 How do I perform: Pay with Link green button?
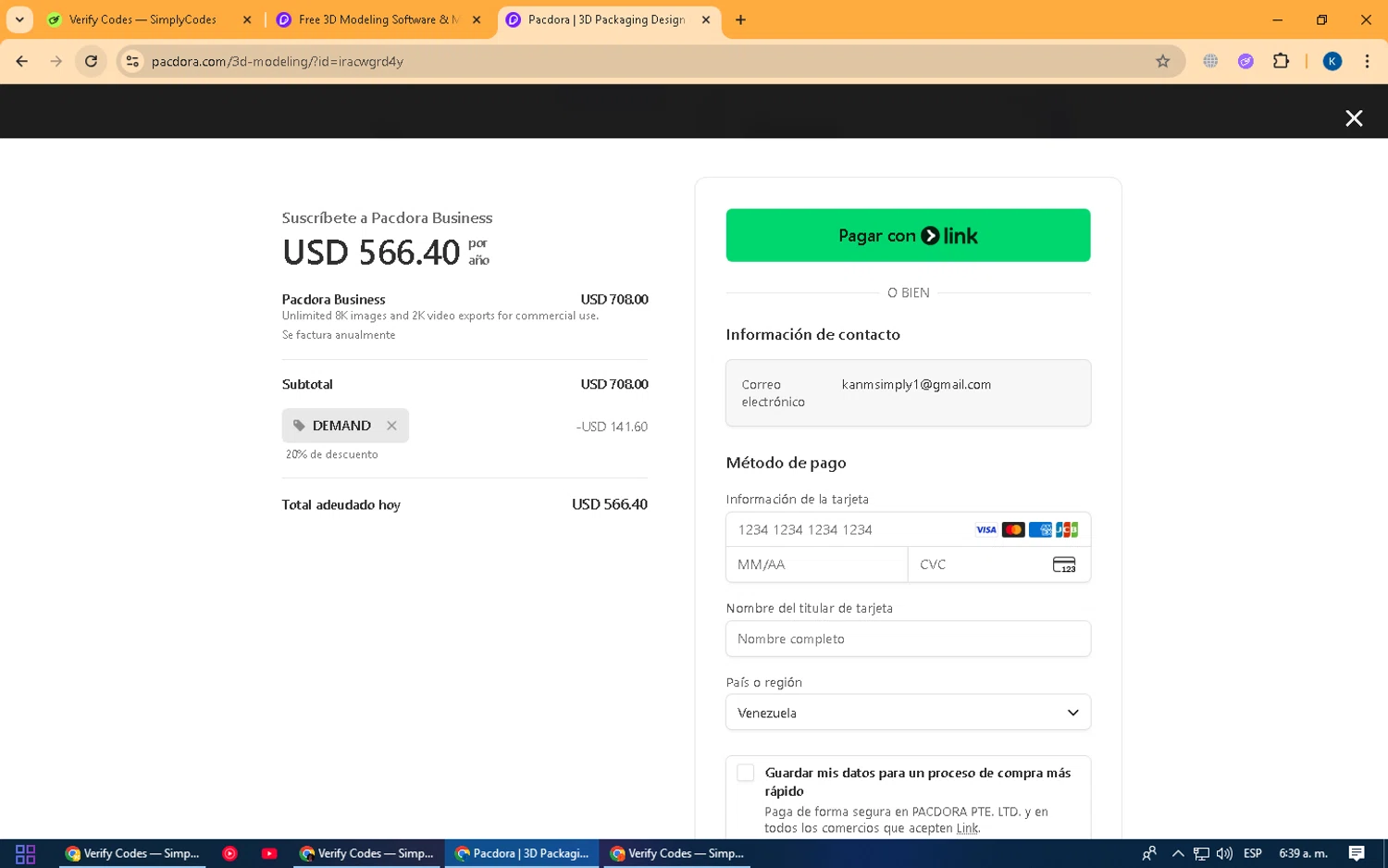click(908, 235)
